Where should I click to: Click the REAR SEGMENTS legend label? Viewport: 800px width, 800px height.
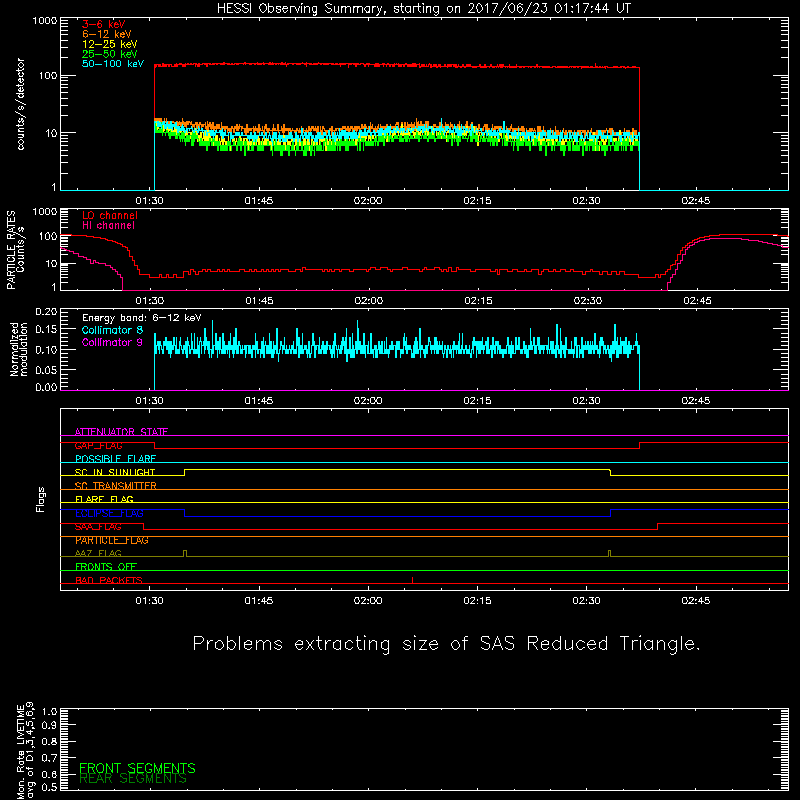(133, 779)
